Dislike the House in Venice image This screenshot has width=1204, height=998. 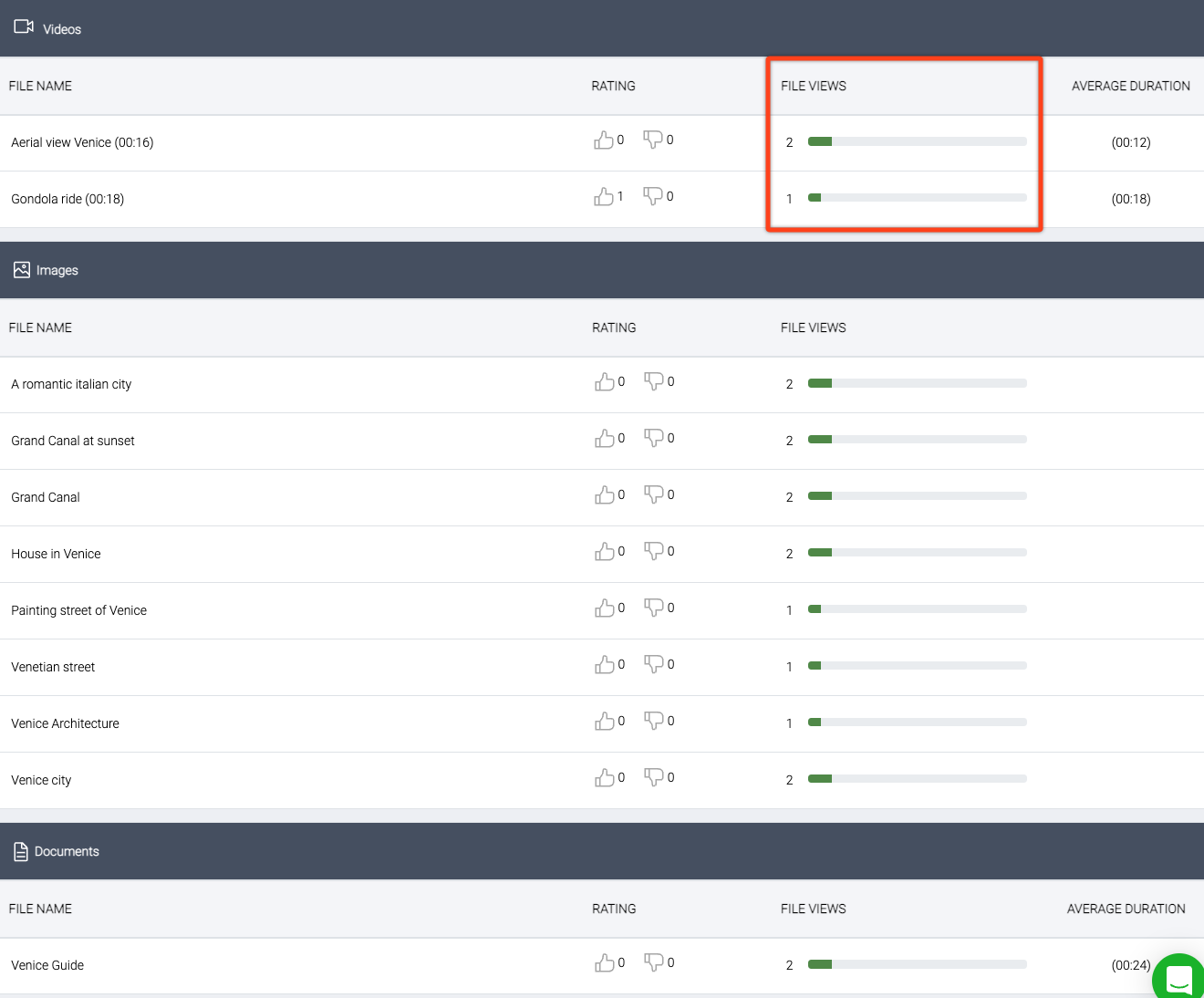[x=654, y=551]
